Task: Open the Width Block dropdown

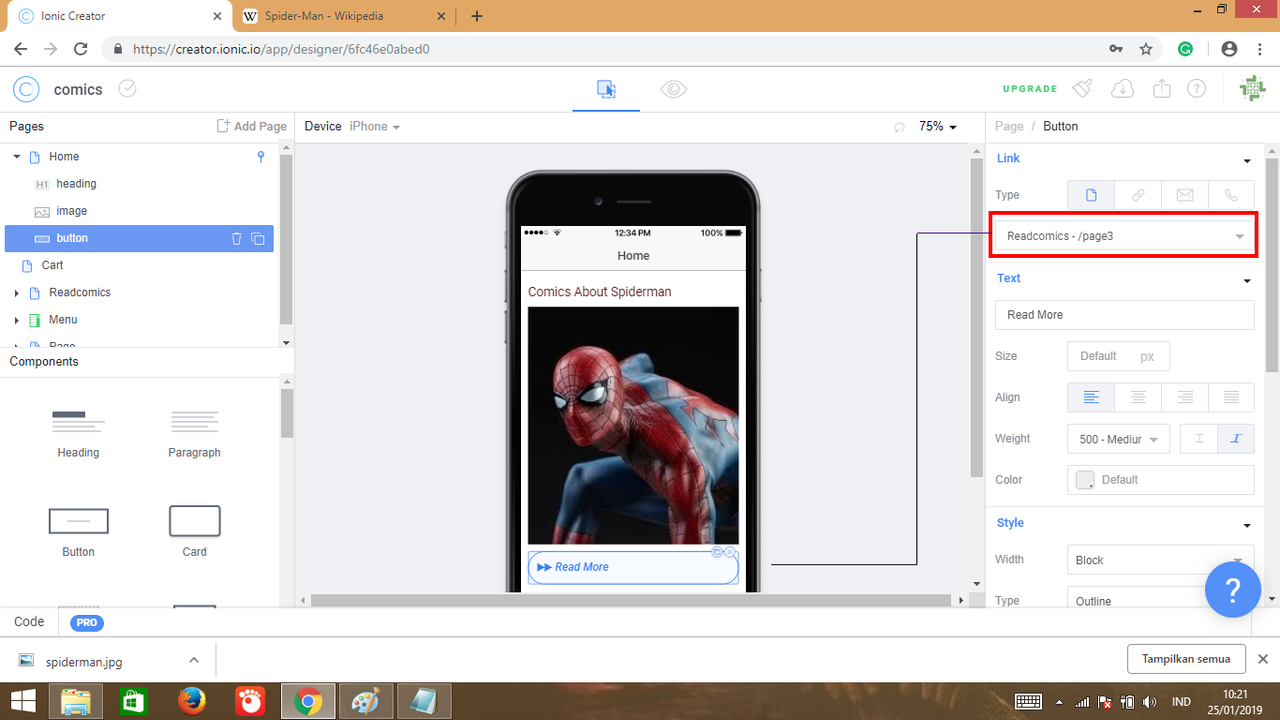Action: (1160, 560)
